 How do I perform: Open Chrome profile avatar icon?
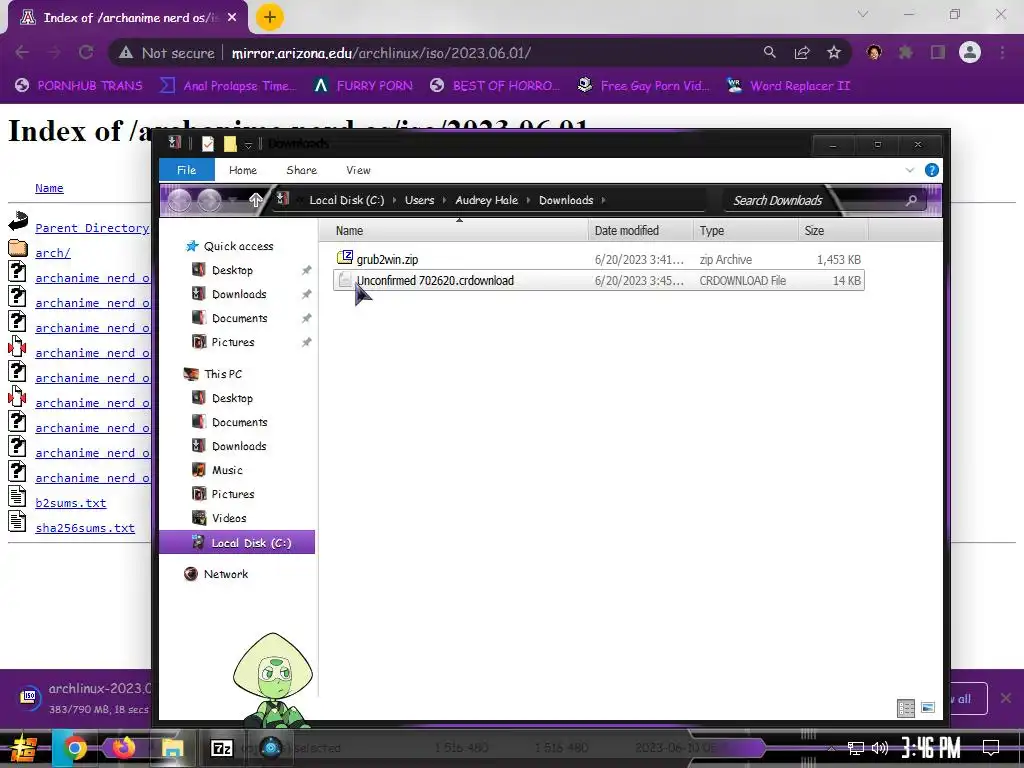pos(970,52)
